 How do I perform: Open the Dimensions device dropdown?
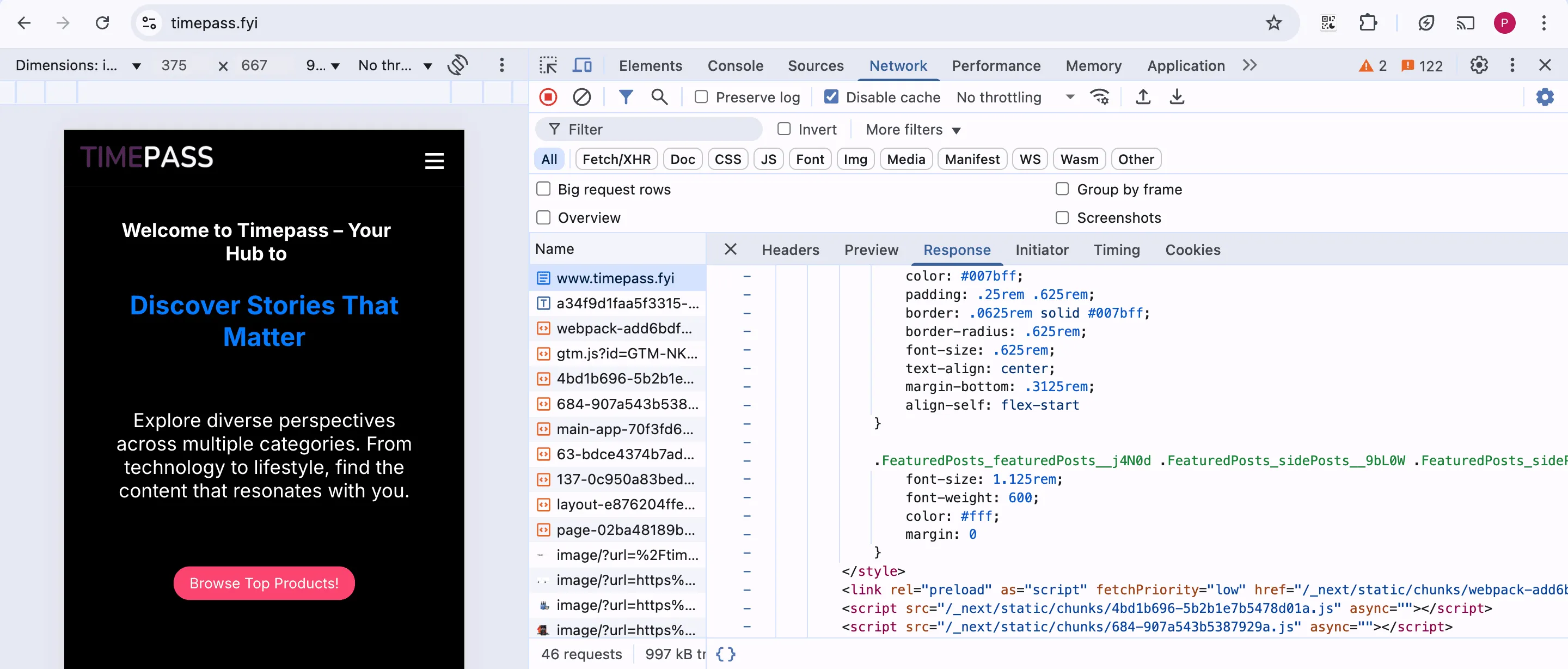[78, 65]
